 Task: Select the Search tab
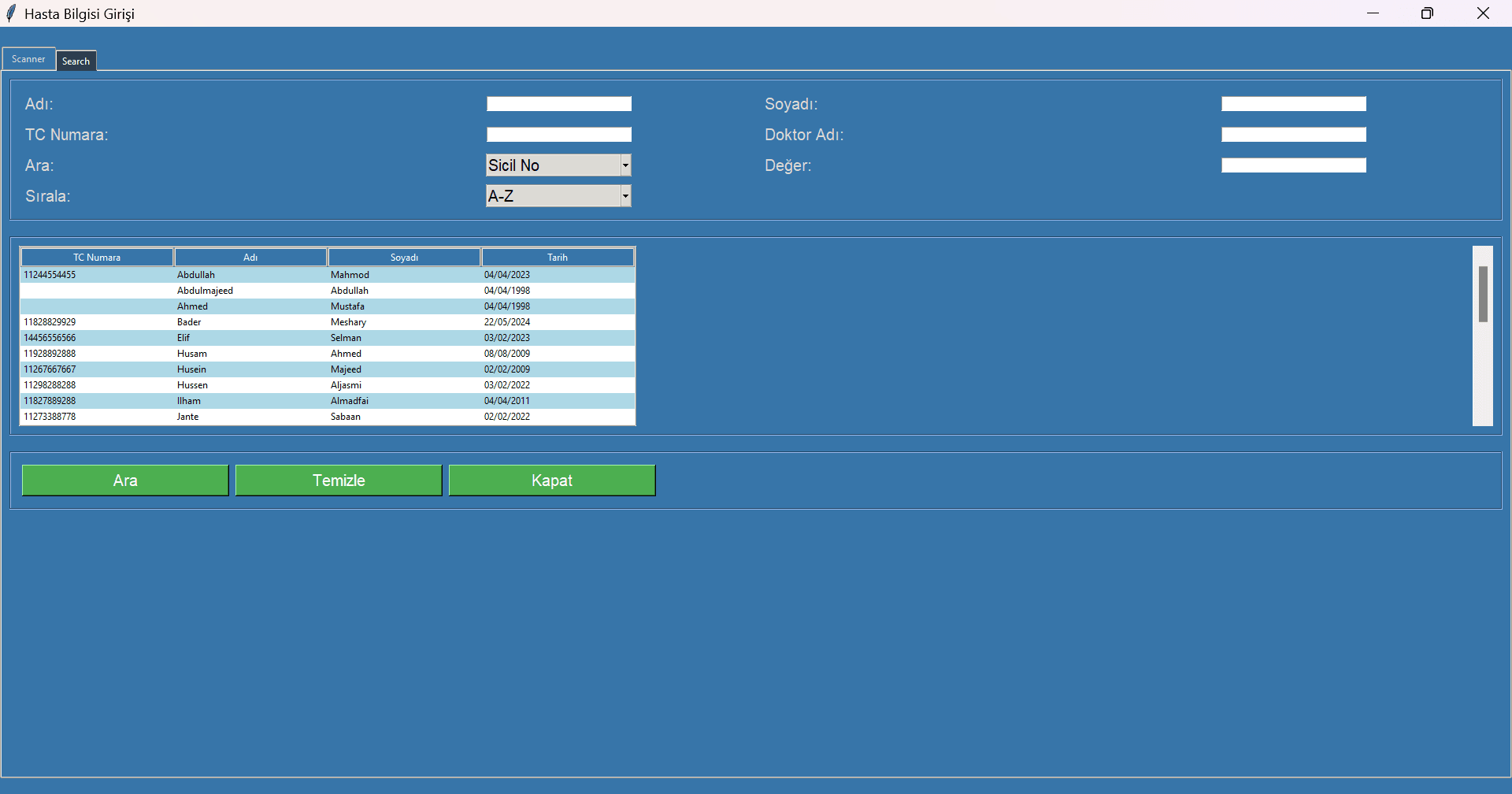(76, 61)
